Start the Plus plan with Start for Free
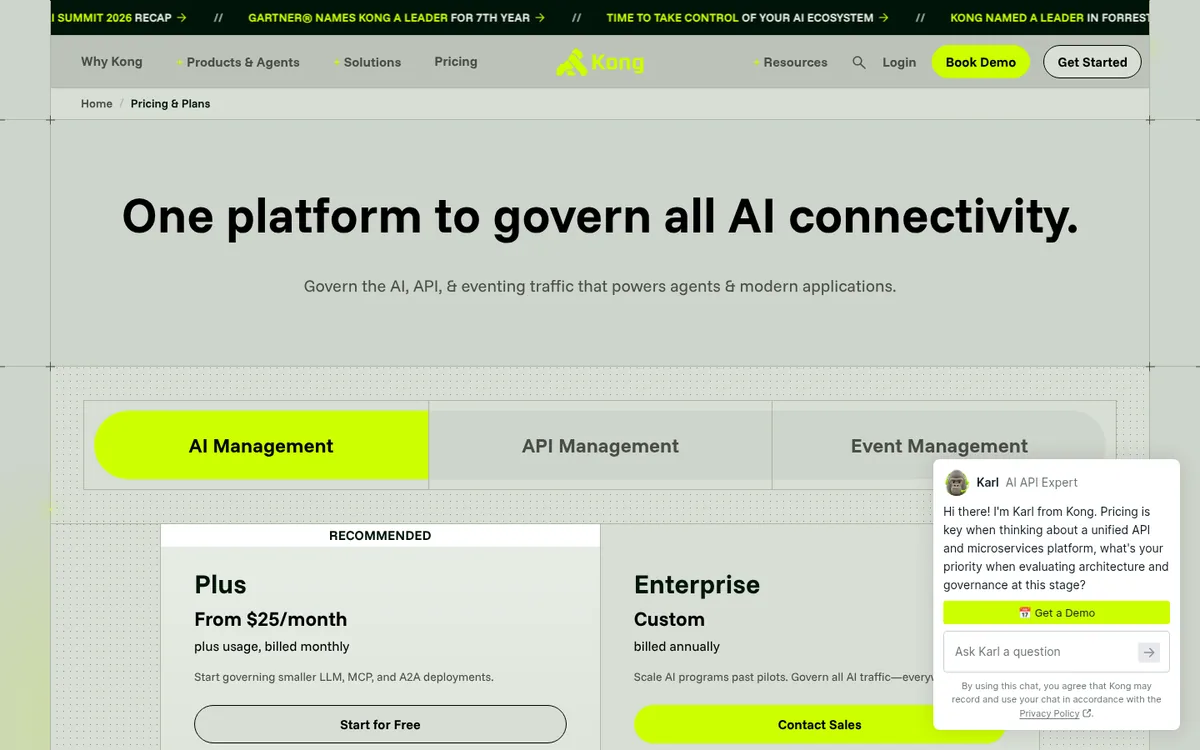Screen dimensions: 1200x750 (x=380, y=724)
